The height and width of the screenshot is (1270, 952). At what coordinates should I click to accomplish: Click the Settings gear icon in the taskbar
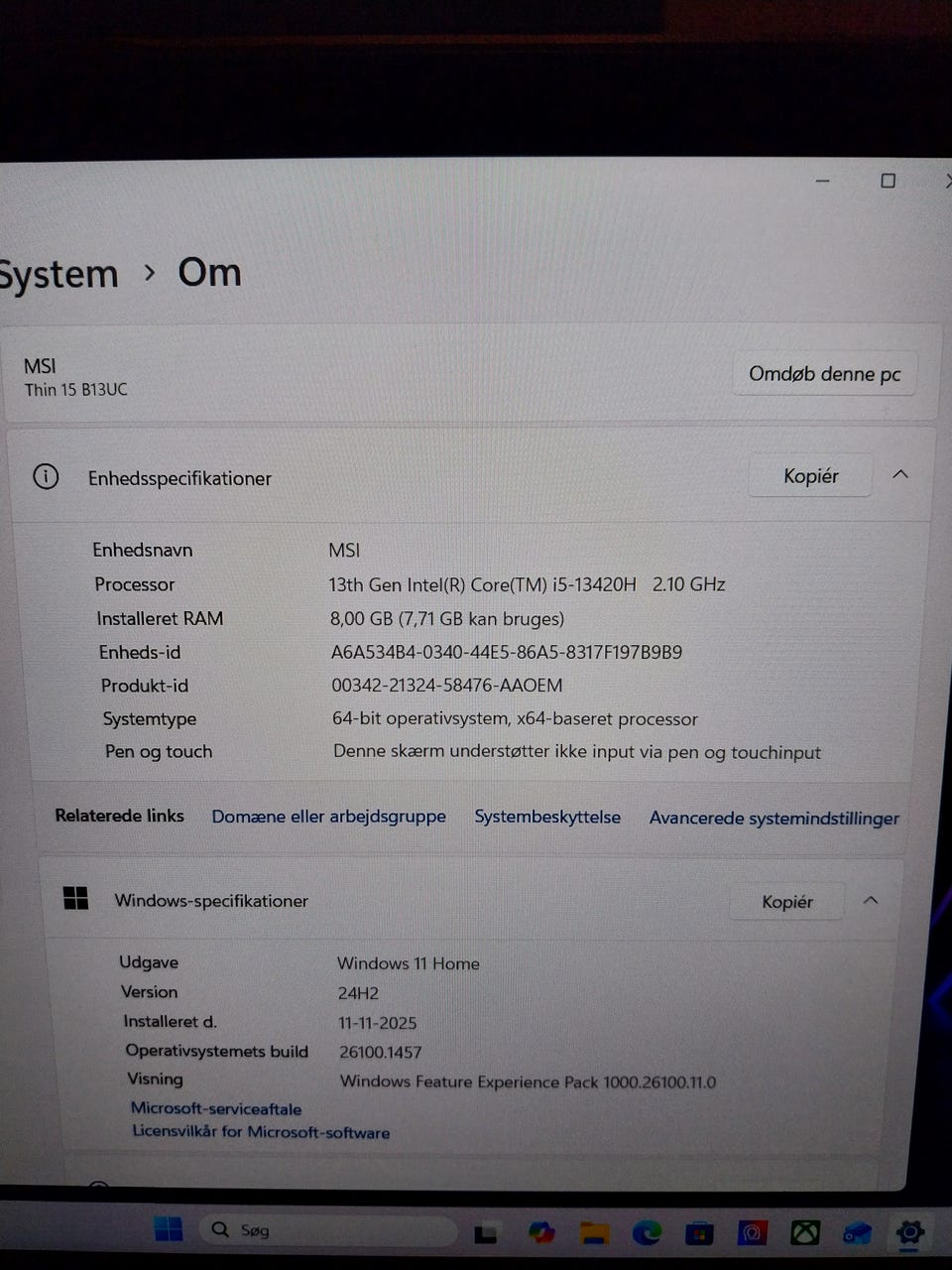tap(909, 1232)
